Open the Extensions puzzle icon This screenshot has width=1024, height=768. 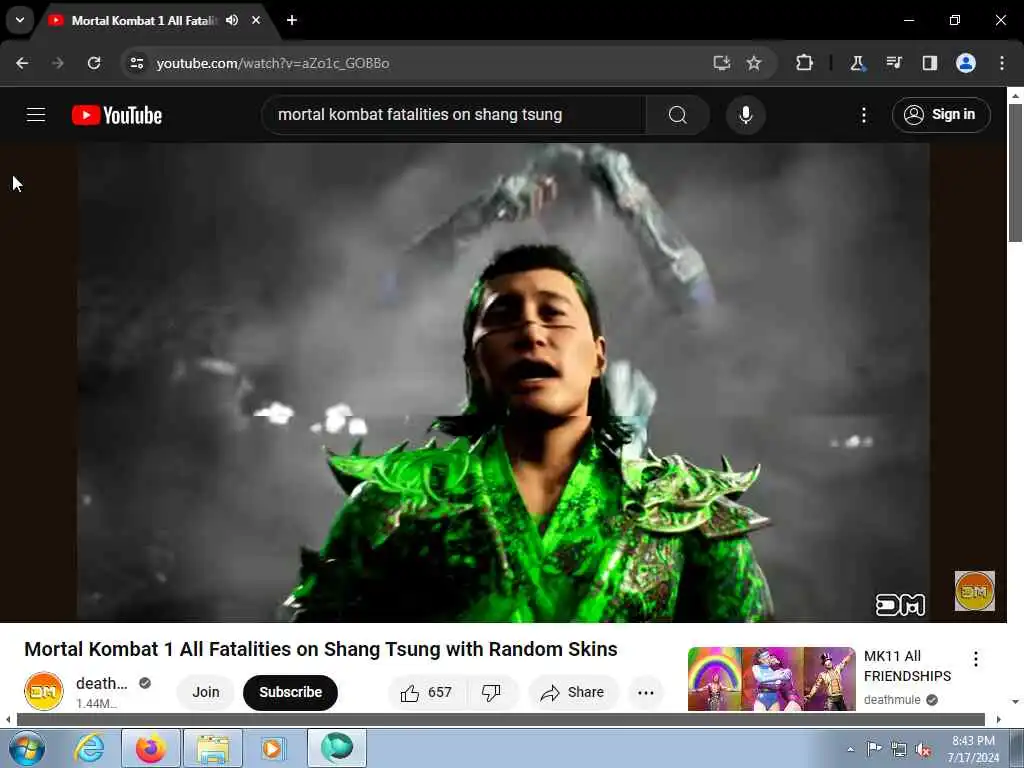(805, 63)
